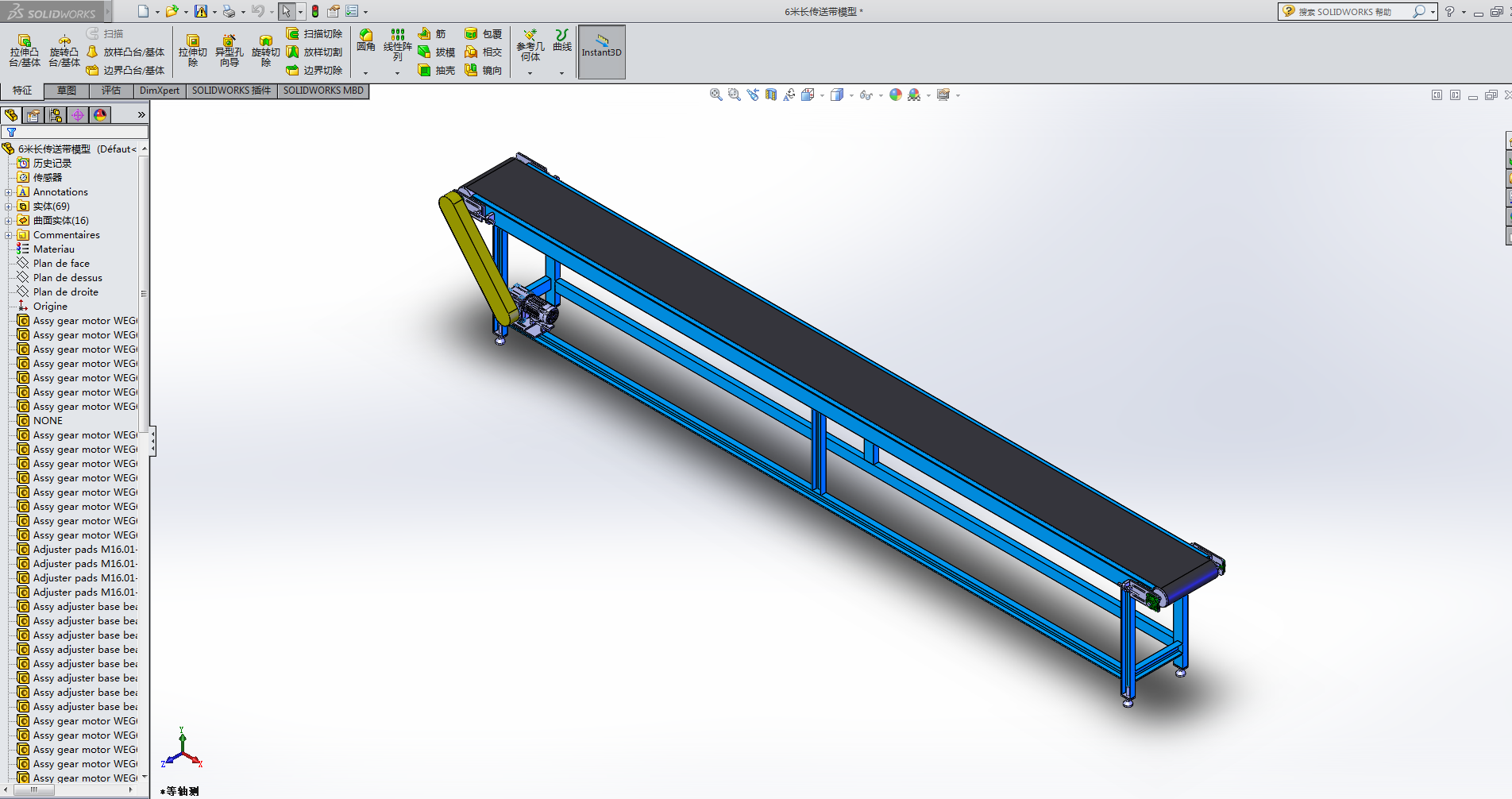Select the Materiau tree item
1512x799 pixels.
54,249
